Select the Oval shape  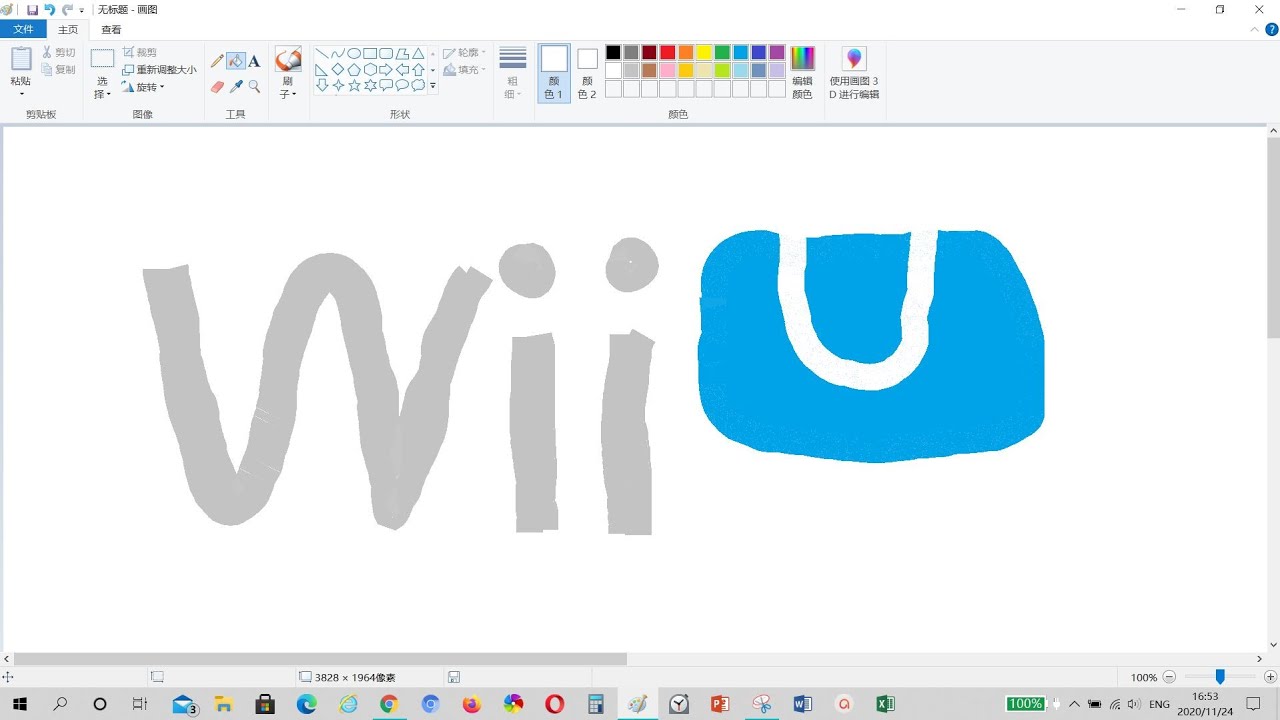coord(354,54)
